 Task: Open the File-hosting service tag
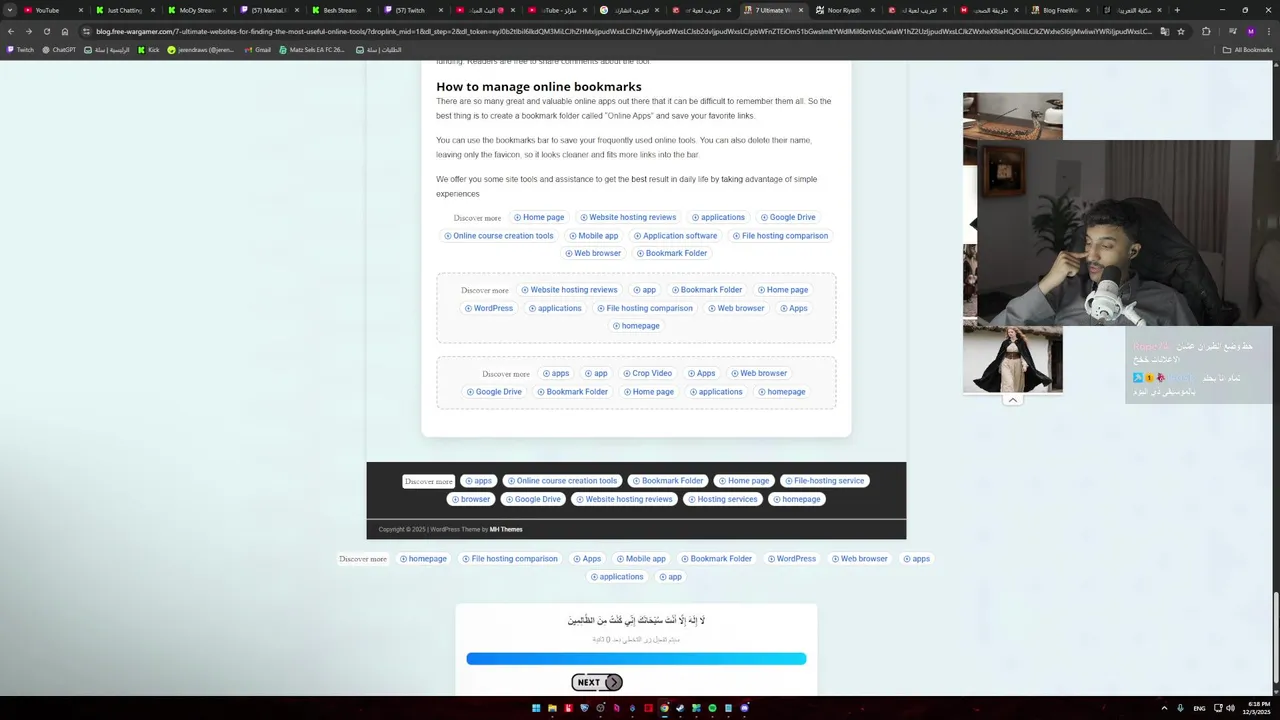pos(824,481)
